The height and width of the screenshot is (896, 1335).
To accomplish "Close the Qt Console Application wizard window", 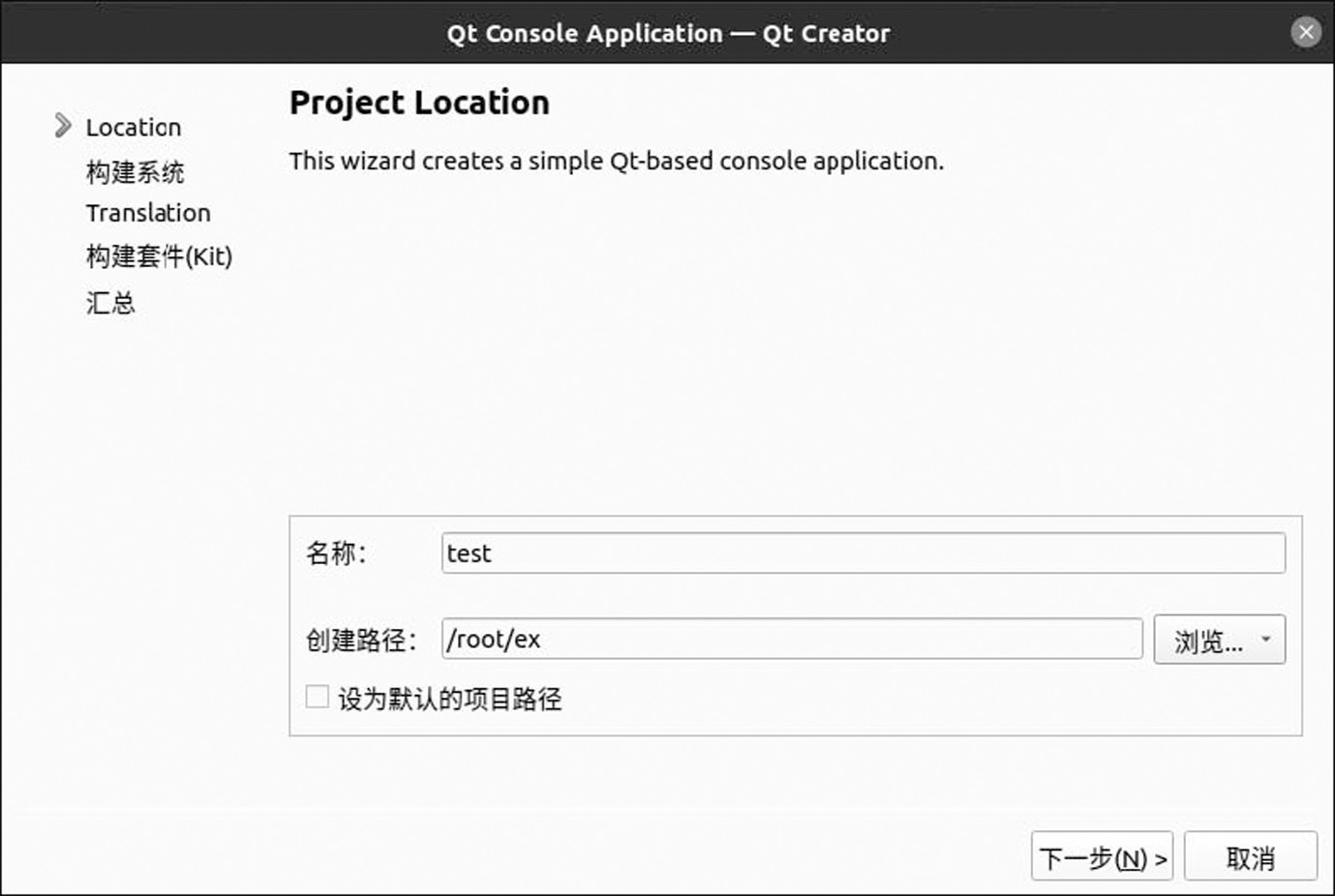I will coord(1306,32).
